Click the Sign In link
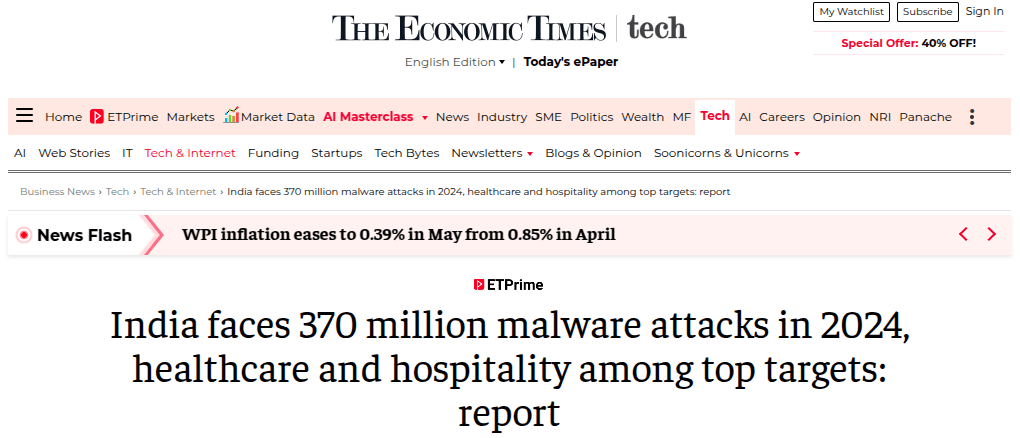 (985, 11)
